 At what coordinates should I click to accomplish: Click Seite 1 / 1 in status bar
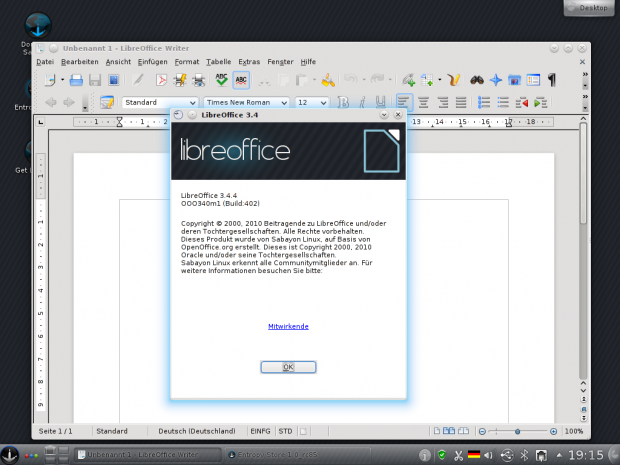pos(55,431)
